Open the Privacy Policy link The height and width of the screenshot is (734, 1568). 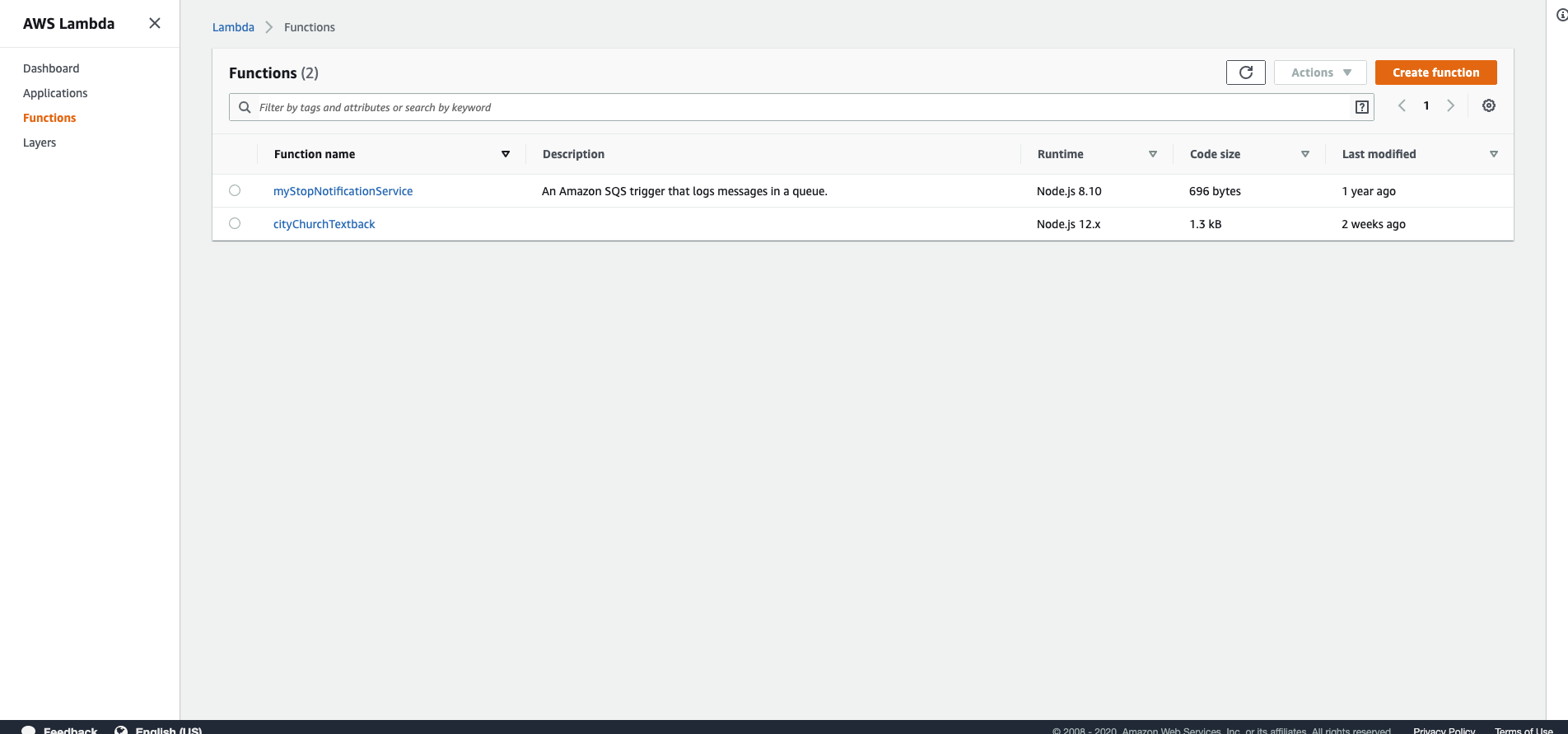point(1444,730)
